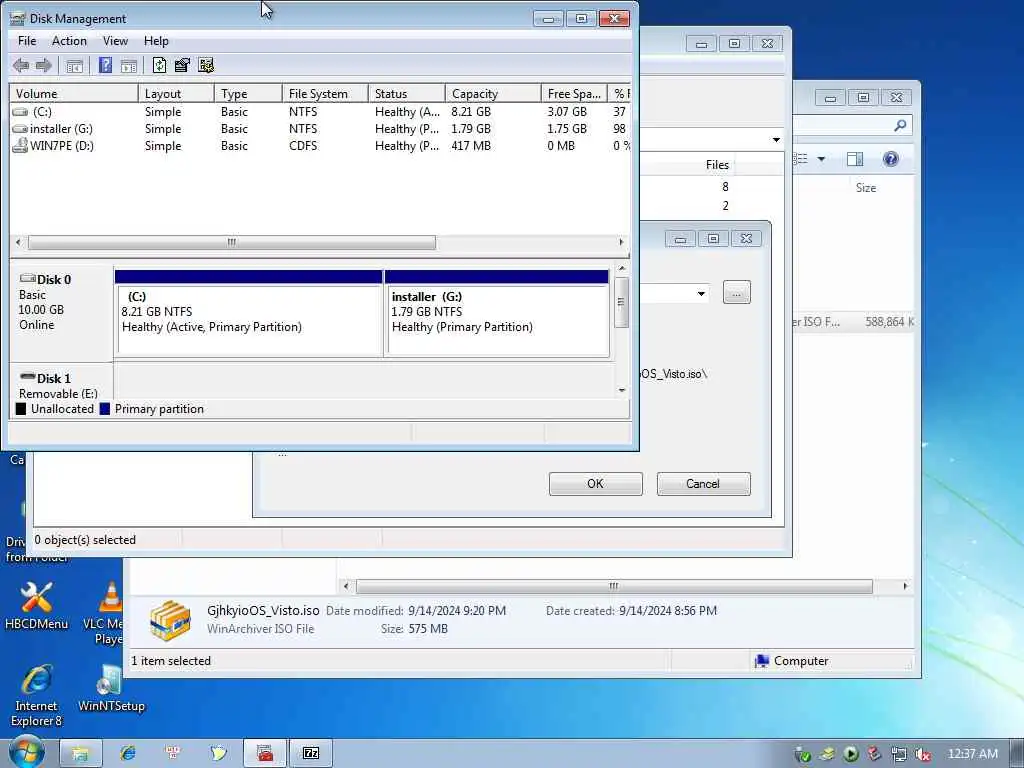This screenshot has width=1024, height=768.
Task: Click the muted volume tray icon
Action: 923,754
